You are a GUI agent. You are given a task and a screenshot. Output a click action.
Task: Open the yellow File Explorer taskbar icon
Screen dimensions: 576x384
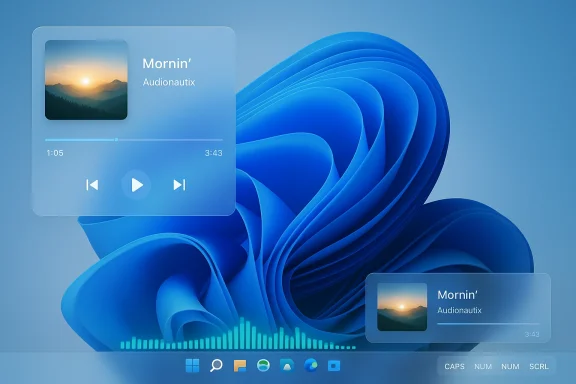240,366
